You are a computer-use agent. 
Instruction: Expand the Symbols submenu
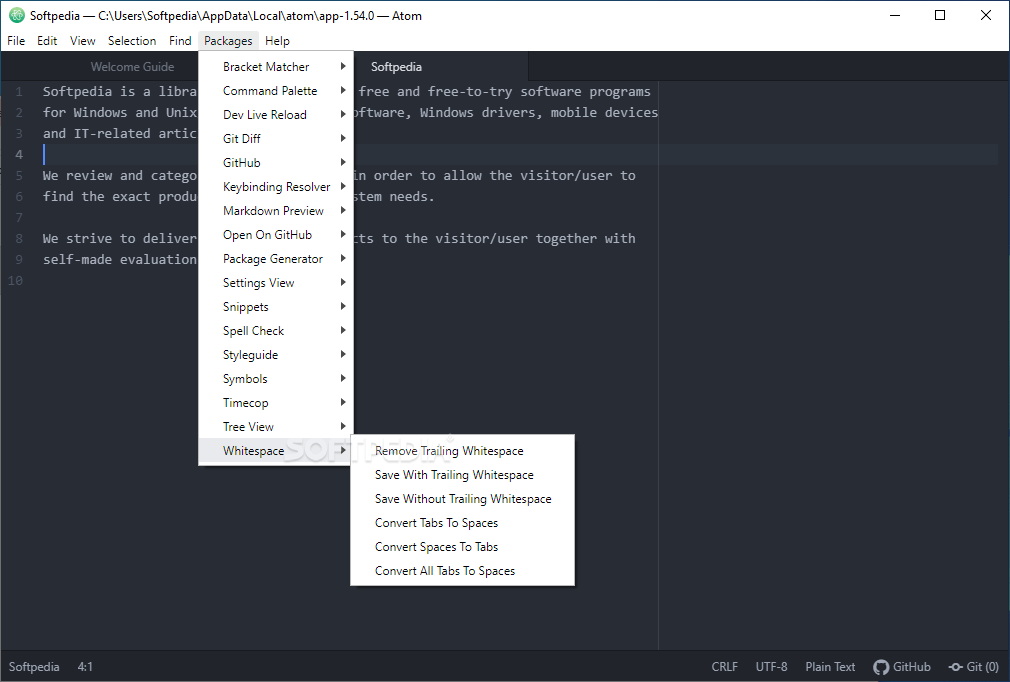[276, 379]
